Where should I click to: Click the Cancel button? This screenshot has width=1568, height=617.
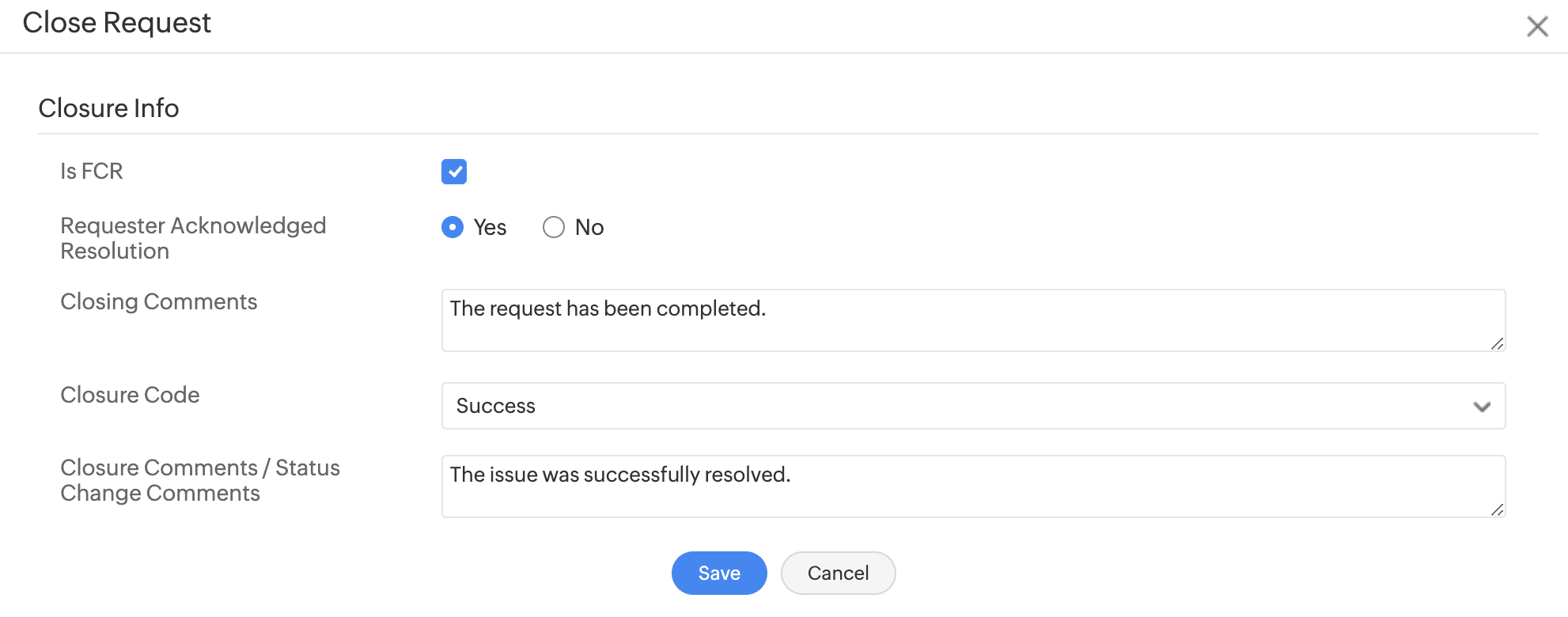coord(838,573)
